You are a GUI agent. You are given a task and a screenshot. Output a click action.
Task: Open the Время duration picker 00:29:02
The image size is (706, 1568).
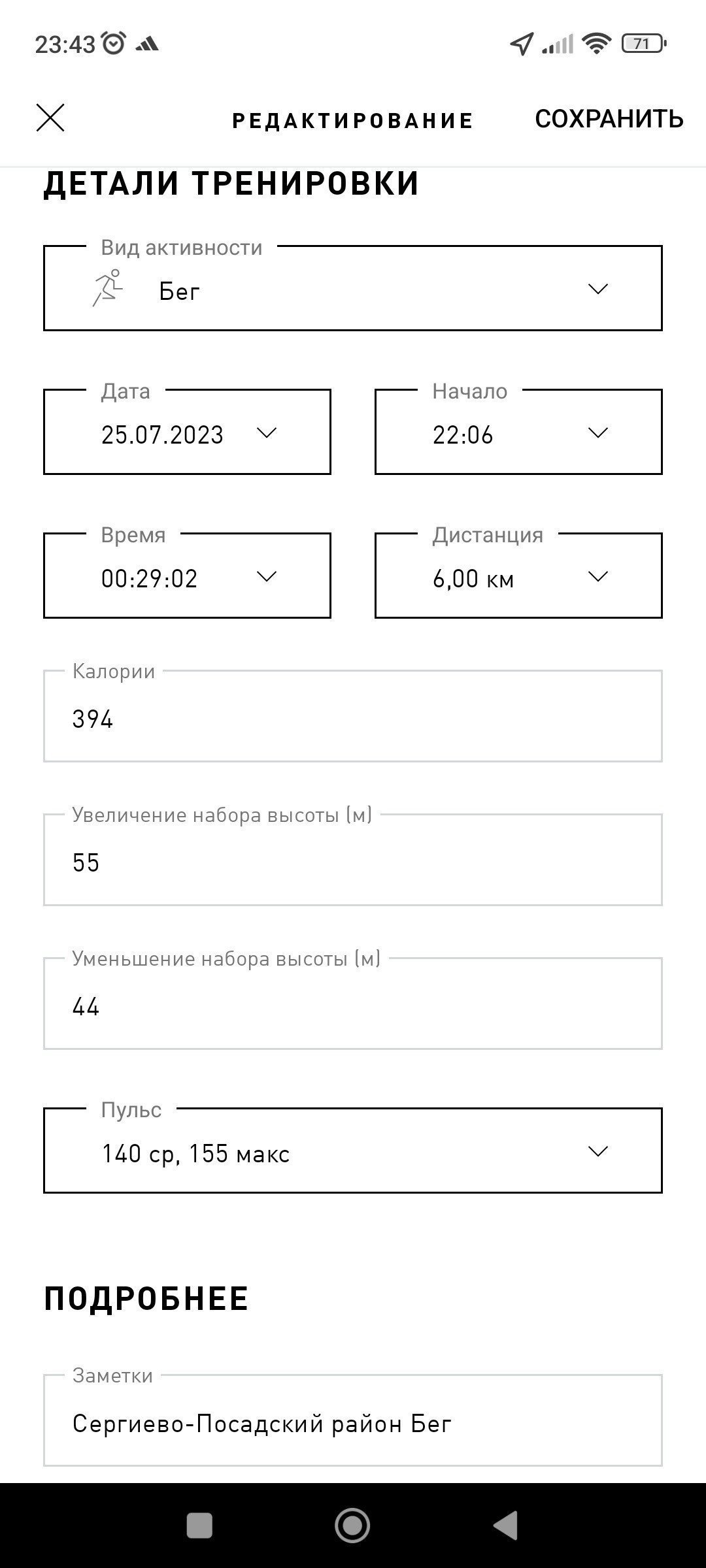187,576
